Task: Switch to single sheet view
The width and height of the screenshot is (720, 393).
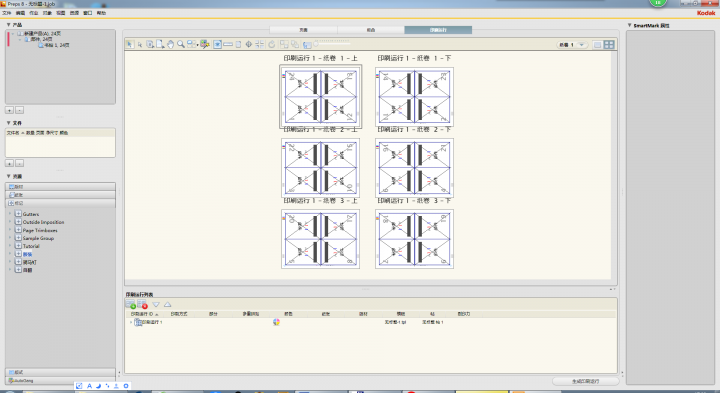Action: [x=597, y=45]
